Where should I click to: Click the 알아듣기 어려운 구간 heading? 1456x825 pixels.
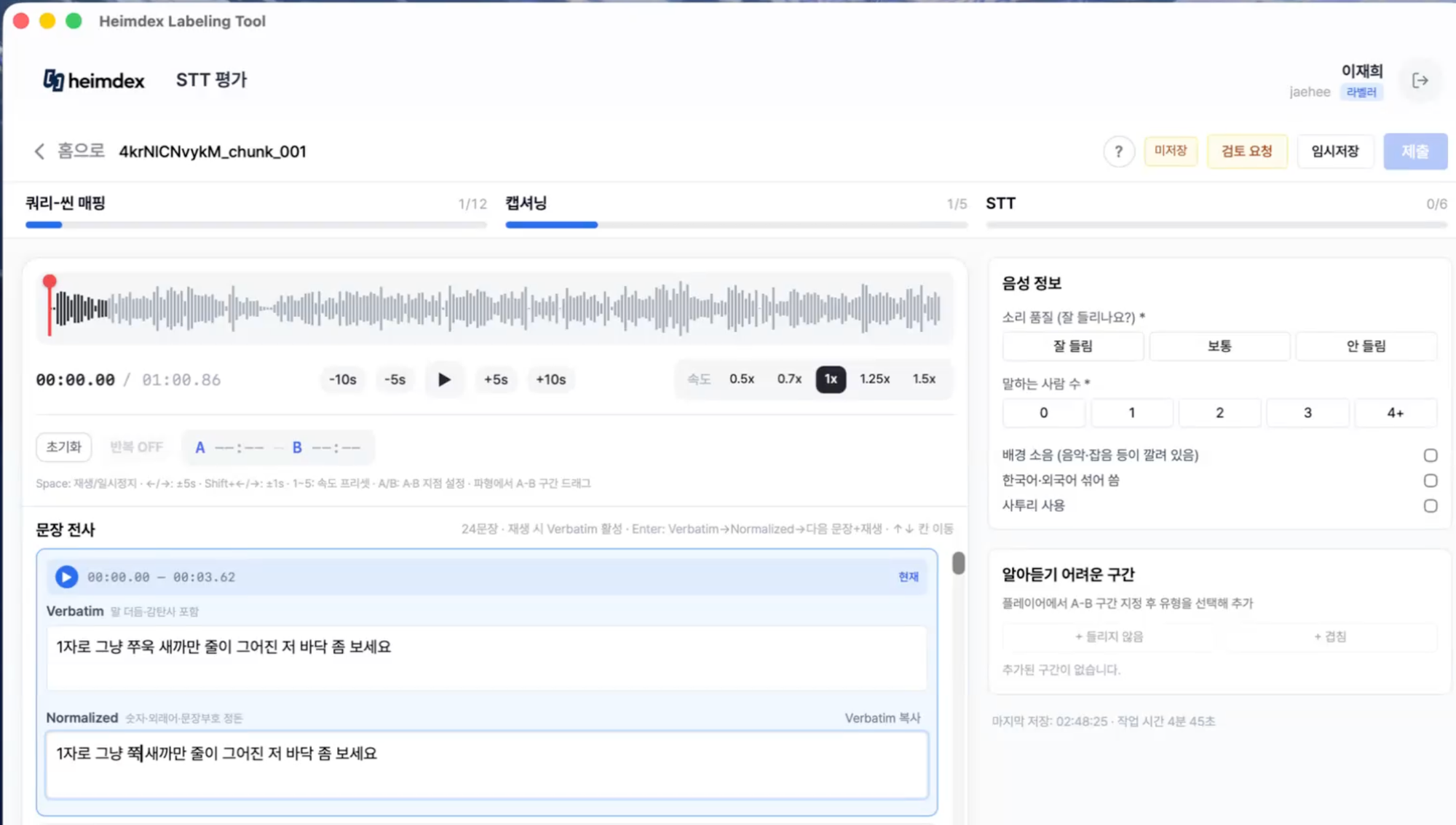[1068, 575]
